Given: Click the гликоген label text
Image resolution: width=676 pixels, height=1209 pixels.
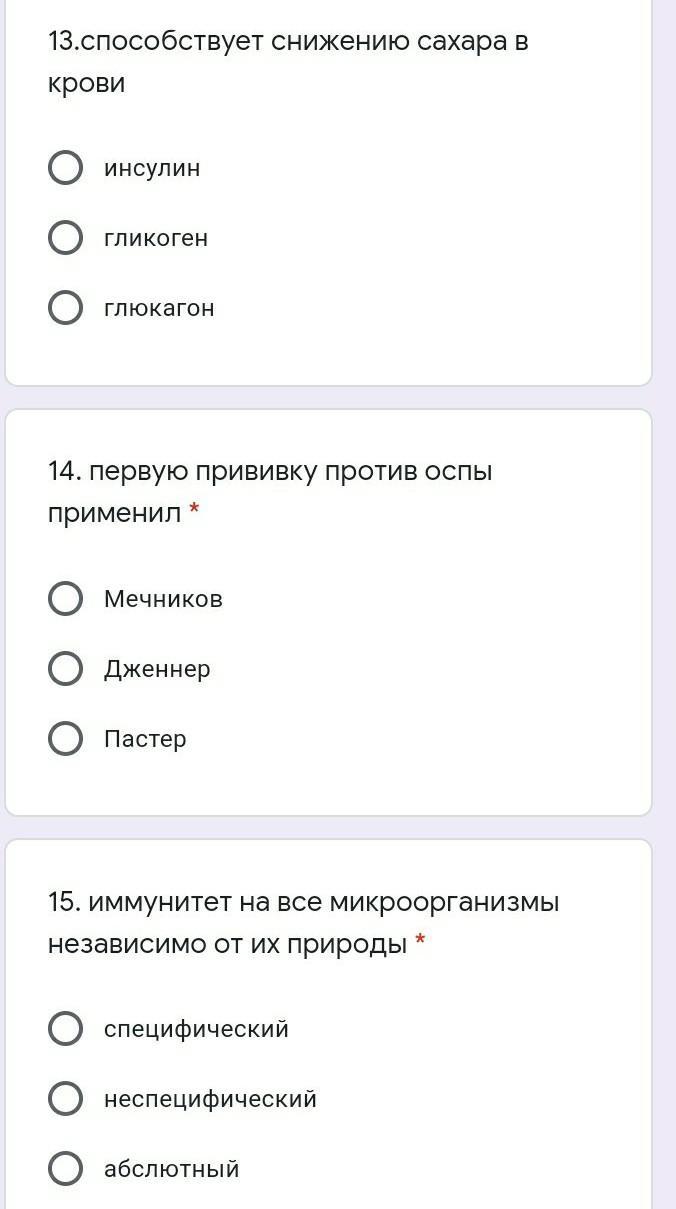Looking at the screenshot, I should click(x=156, y=238).
